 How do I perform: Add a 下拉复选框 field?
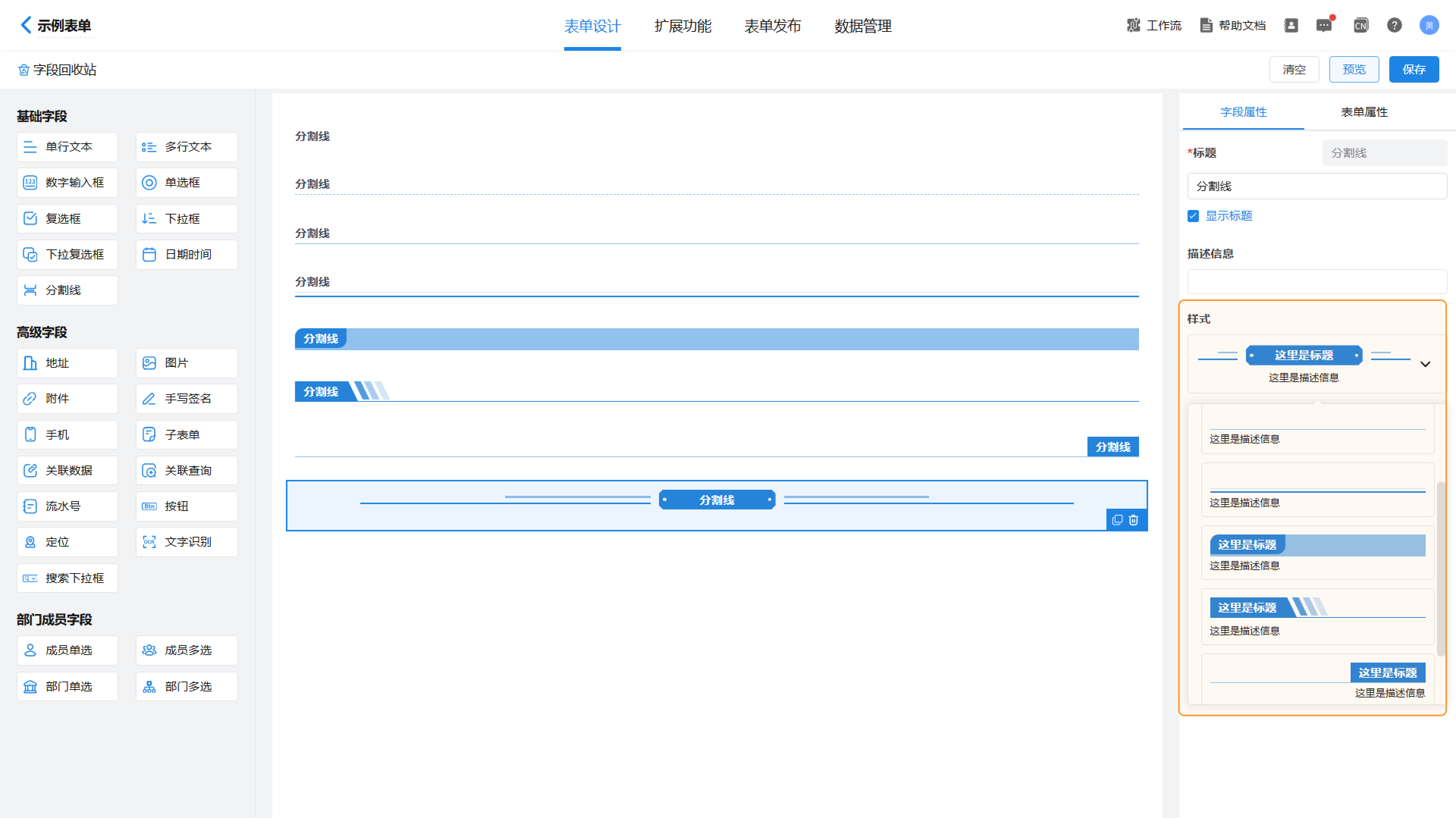click(67, 254)
